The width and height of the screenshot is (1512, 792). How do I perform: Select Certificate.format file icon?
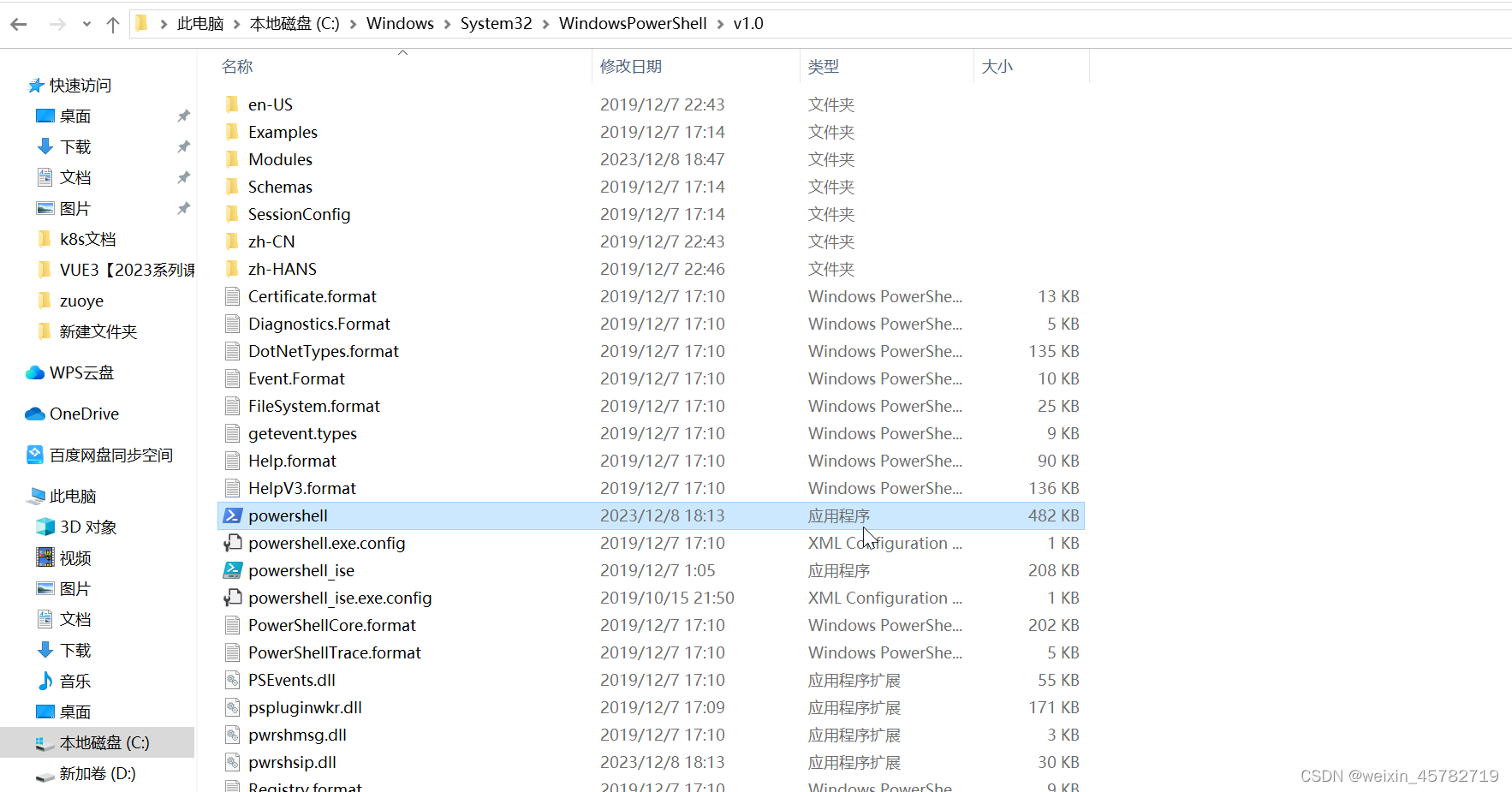(x=232, y=296)
